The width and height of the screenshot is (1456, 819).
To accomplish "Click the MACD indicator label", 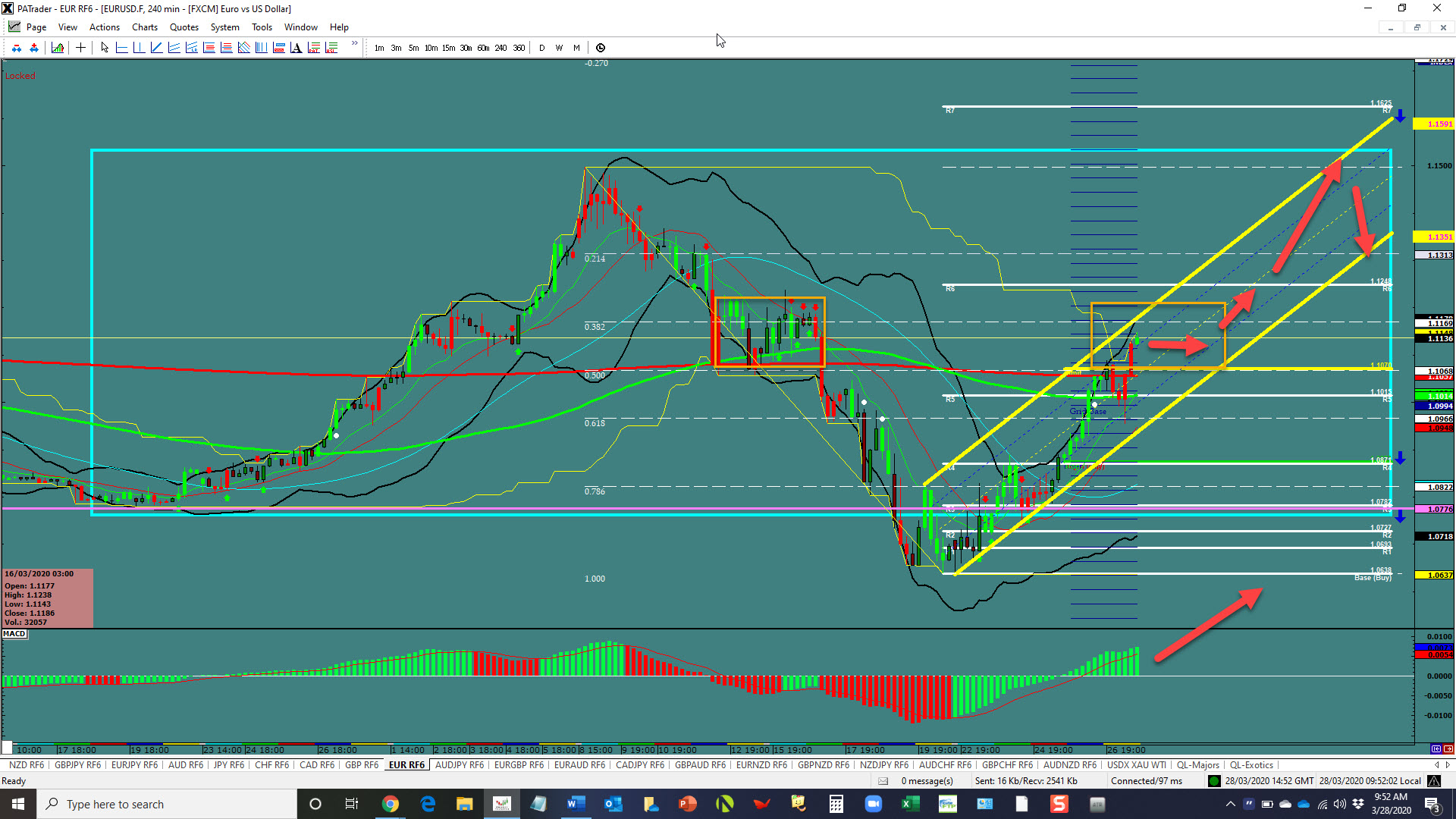I will click(14, 634).
